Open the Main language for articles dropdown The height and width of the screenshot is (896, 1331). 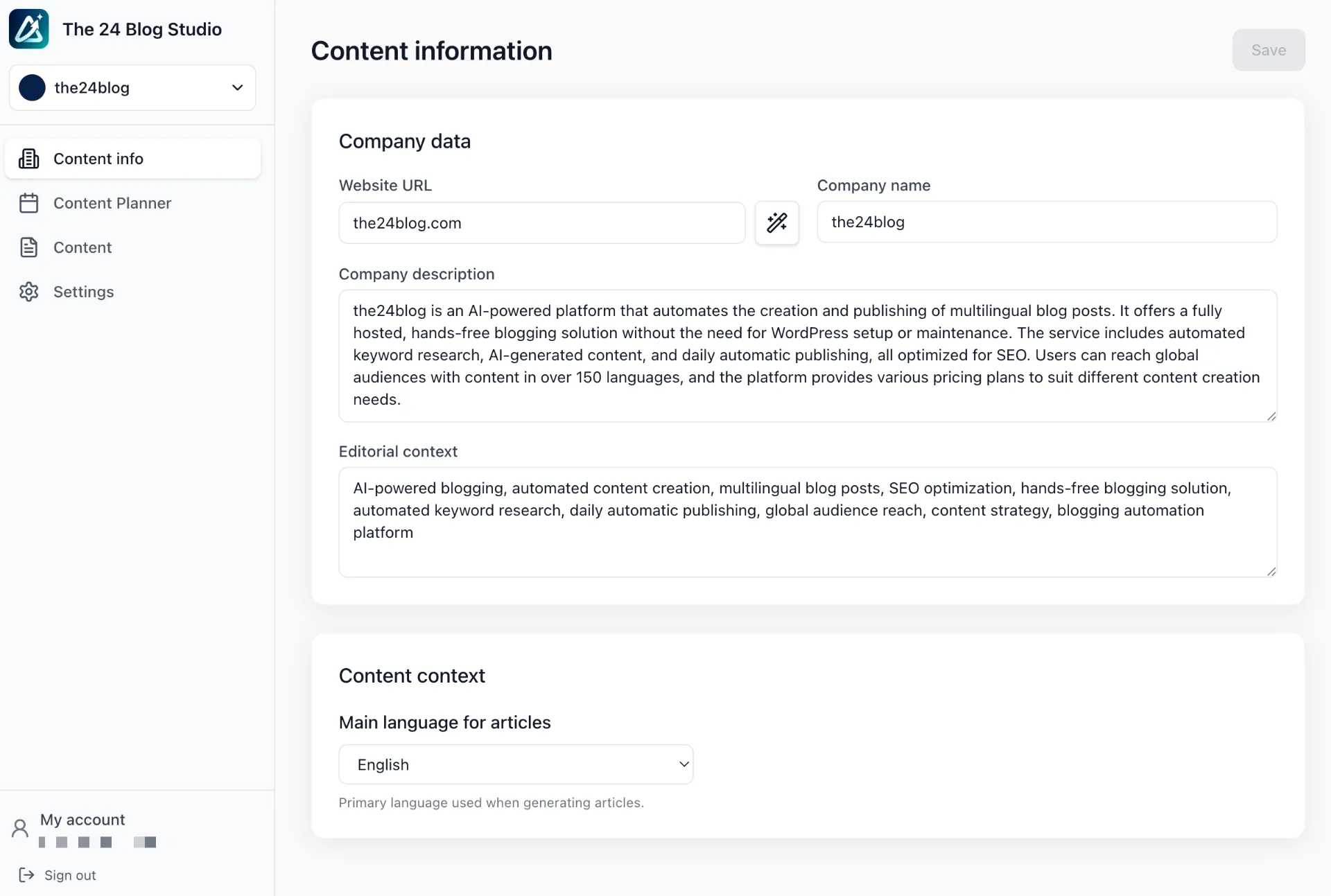(516, 764)
